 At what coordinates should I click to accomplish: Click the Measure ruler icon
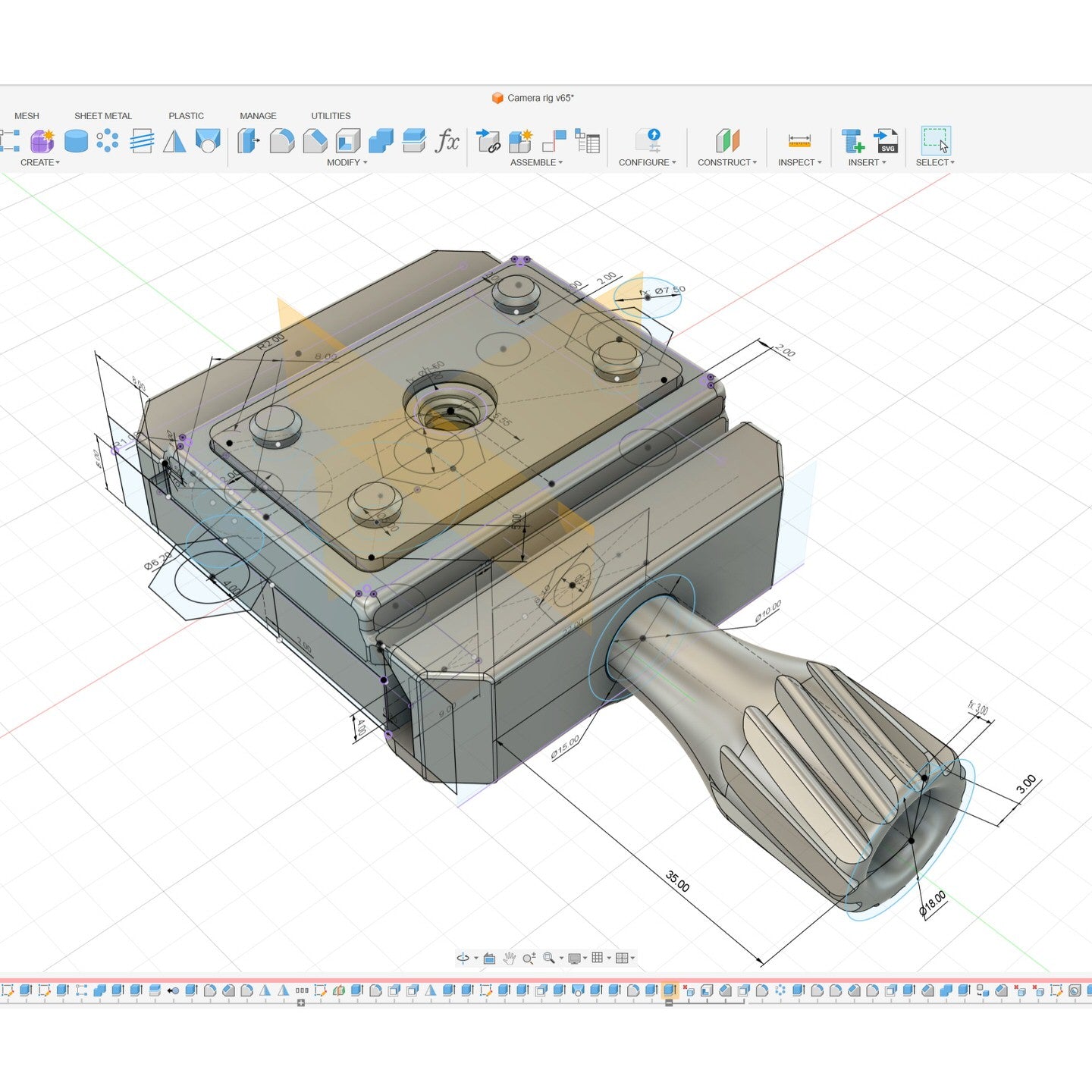tap(799, 141)
